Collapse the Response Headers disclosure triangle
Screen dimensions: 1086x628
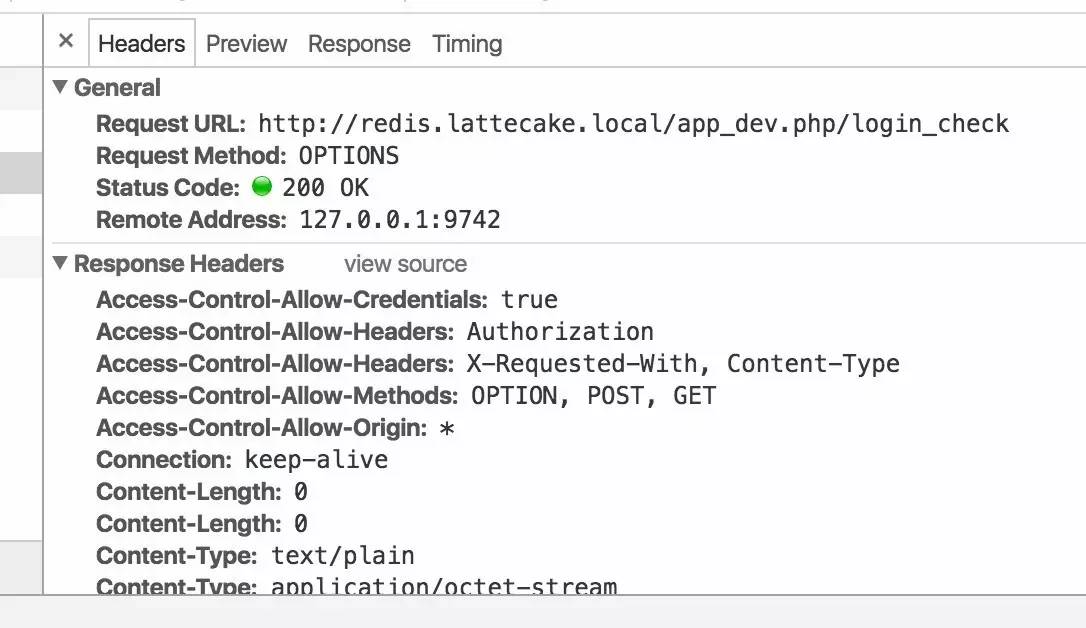[x=60, y=263]
